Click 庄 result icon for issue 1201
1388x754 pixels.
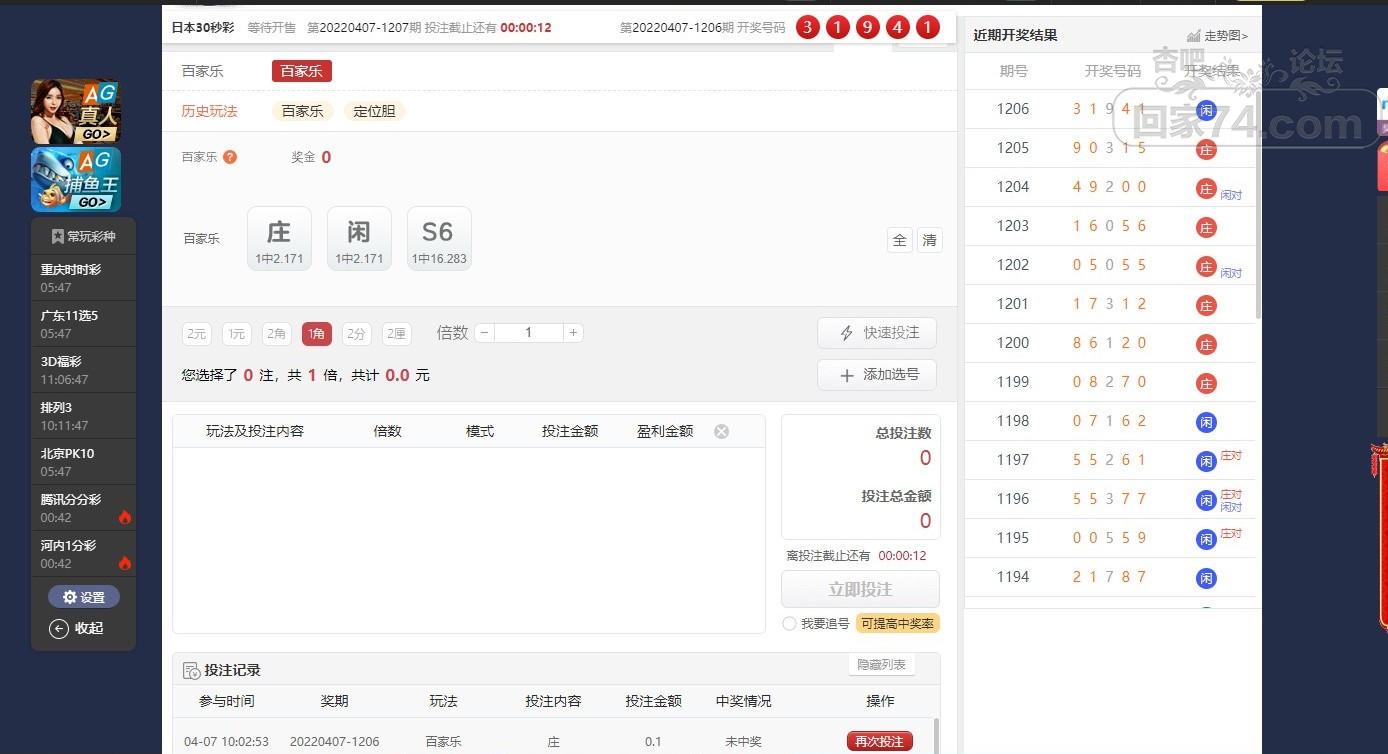pyautogui.click(x=1207, y=304)
